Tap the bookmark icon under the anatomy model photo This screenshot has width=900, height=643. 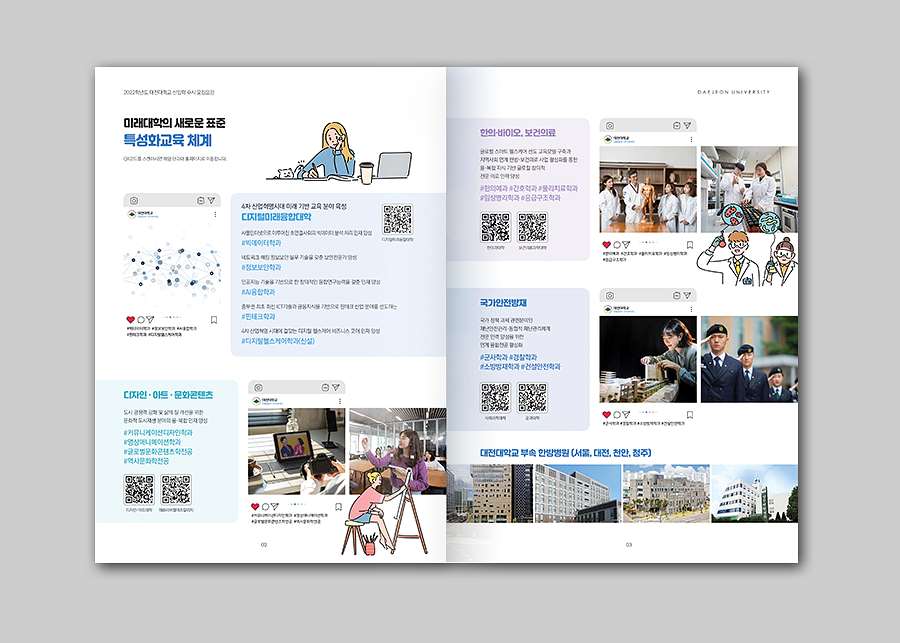click(690, 245)
